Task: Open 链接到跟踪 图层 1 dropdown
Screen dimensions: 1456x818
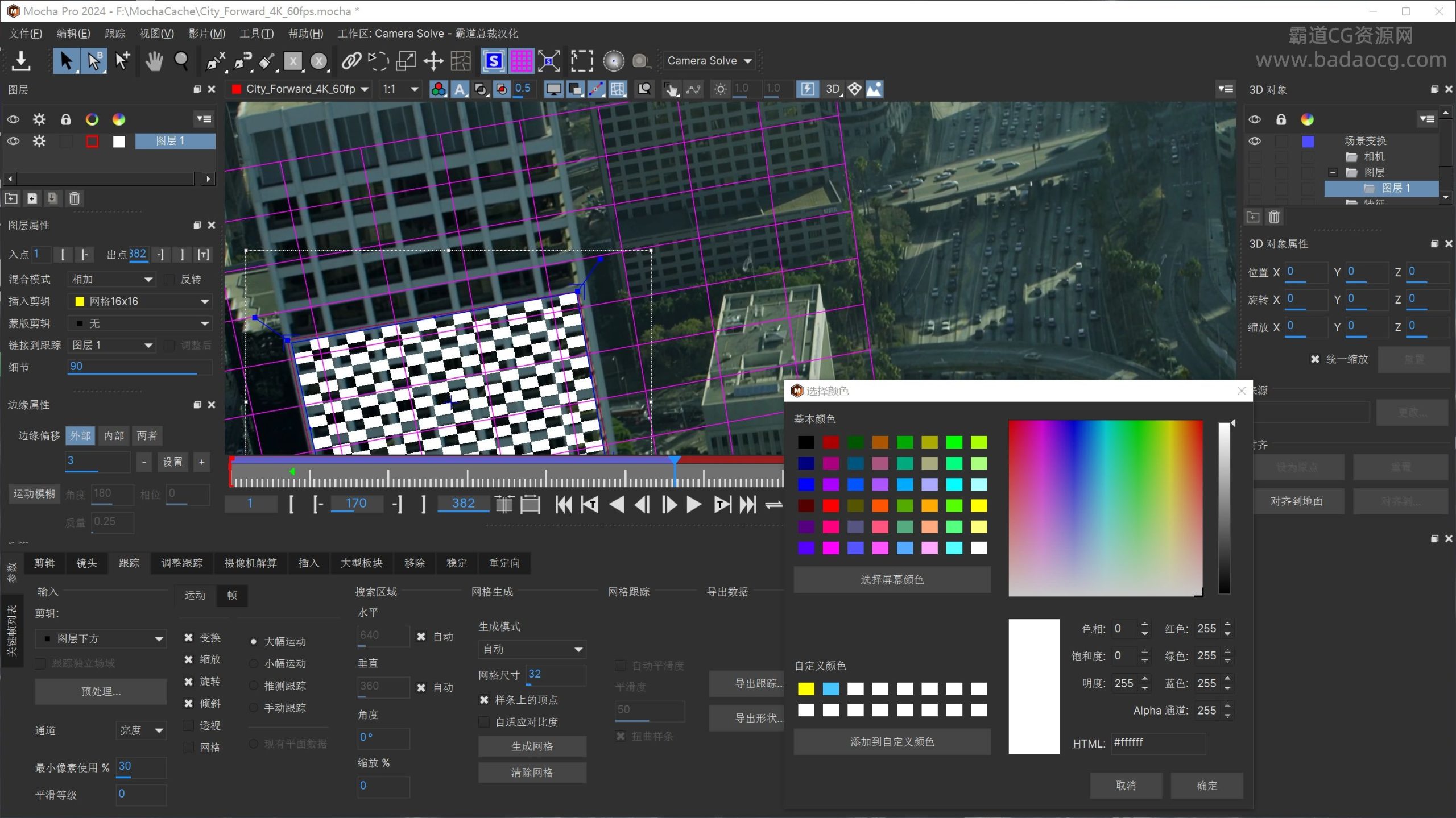Action: tap(112, 345)
